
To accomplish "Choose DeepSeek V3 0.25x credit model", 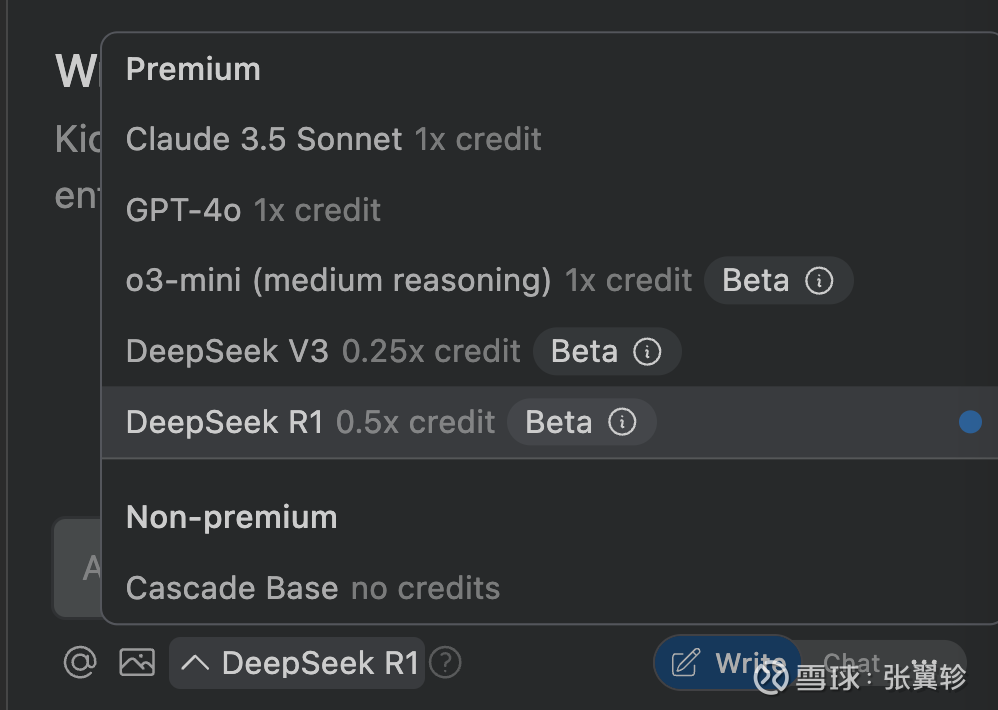I will coord(550,351).
